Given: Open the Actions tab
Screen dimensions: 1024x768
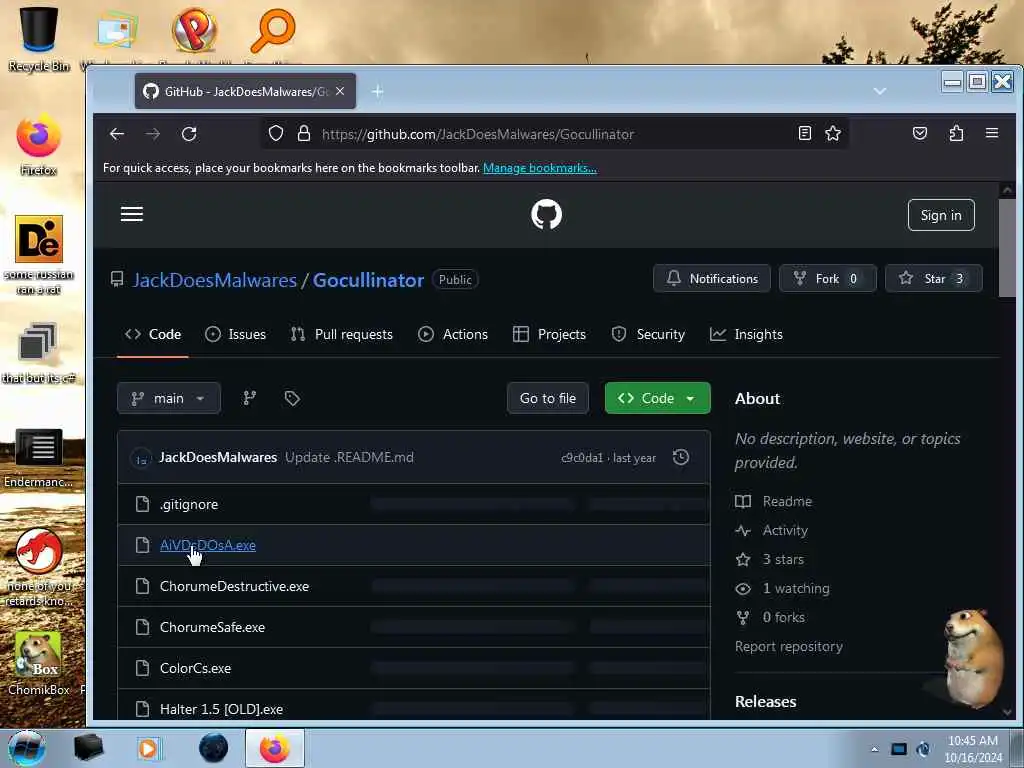Looking at the screenshot, I should 453,334.
